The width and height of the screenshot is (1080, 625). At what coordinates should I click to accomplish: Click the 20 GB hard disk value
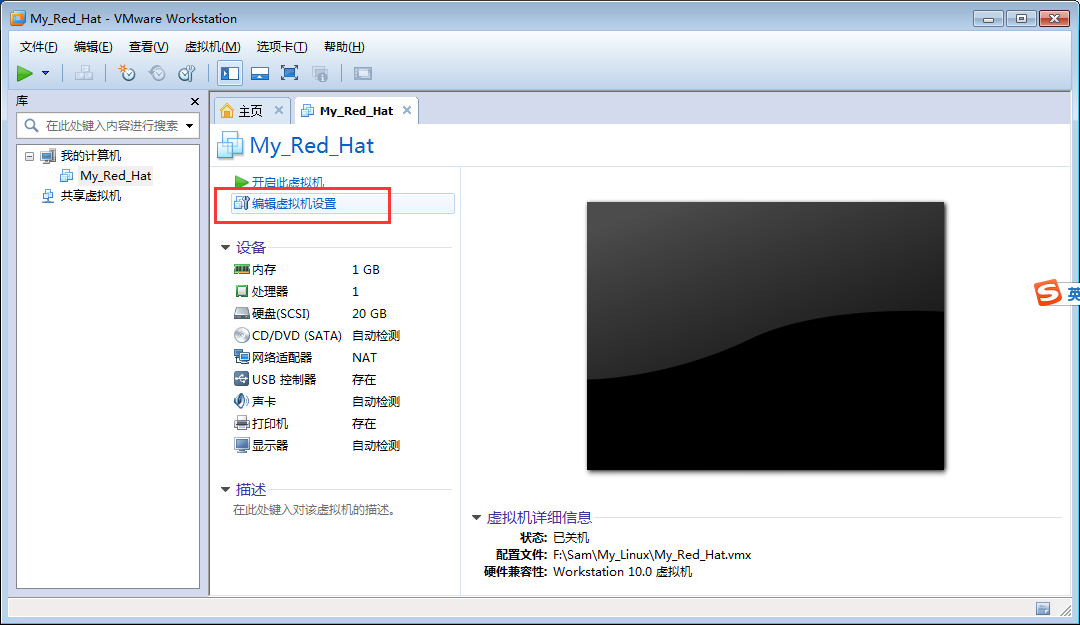tap(369, 314)
